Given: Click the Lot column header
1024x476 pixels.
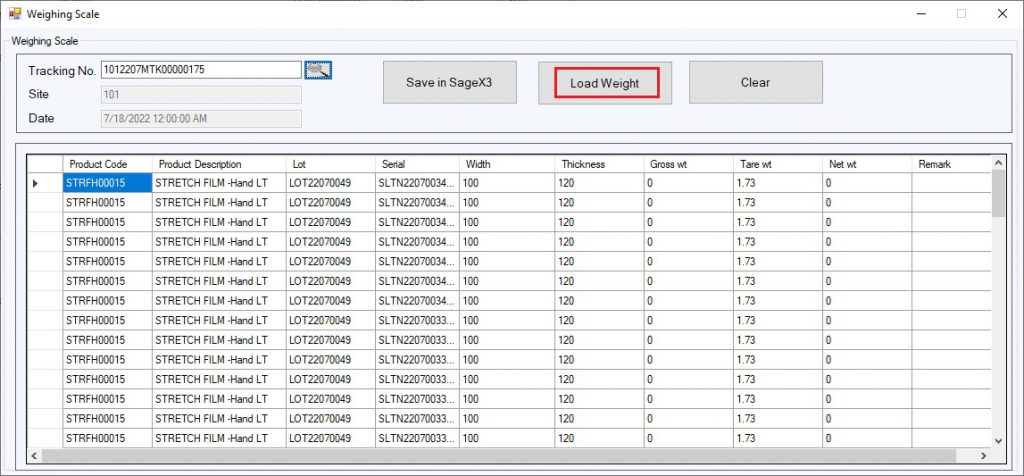Looking at the screenshot, I should coord(330,164).
